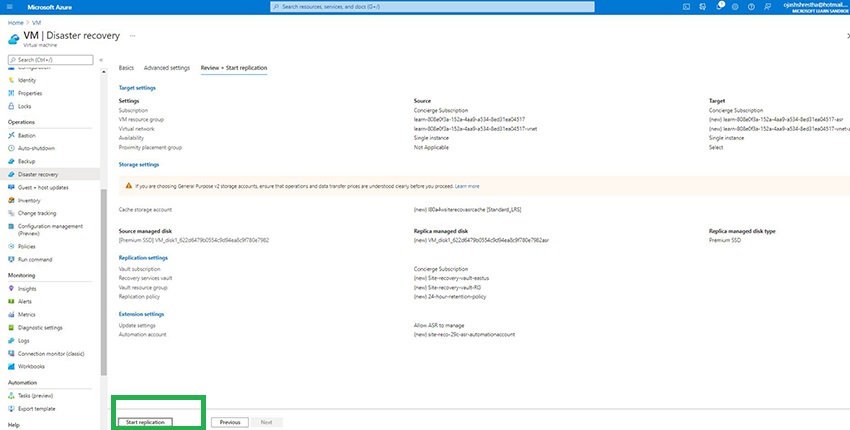Image resolution: width=850 pixels, height=430 pixels.
Task: Select Review + Start replication tab
Action: pos(234,68)
